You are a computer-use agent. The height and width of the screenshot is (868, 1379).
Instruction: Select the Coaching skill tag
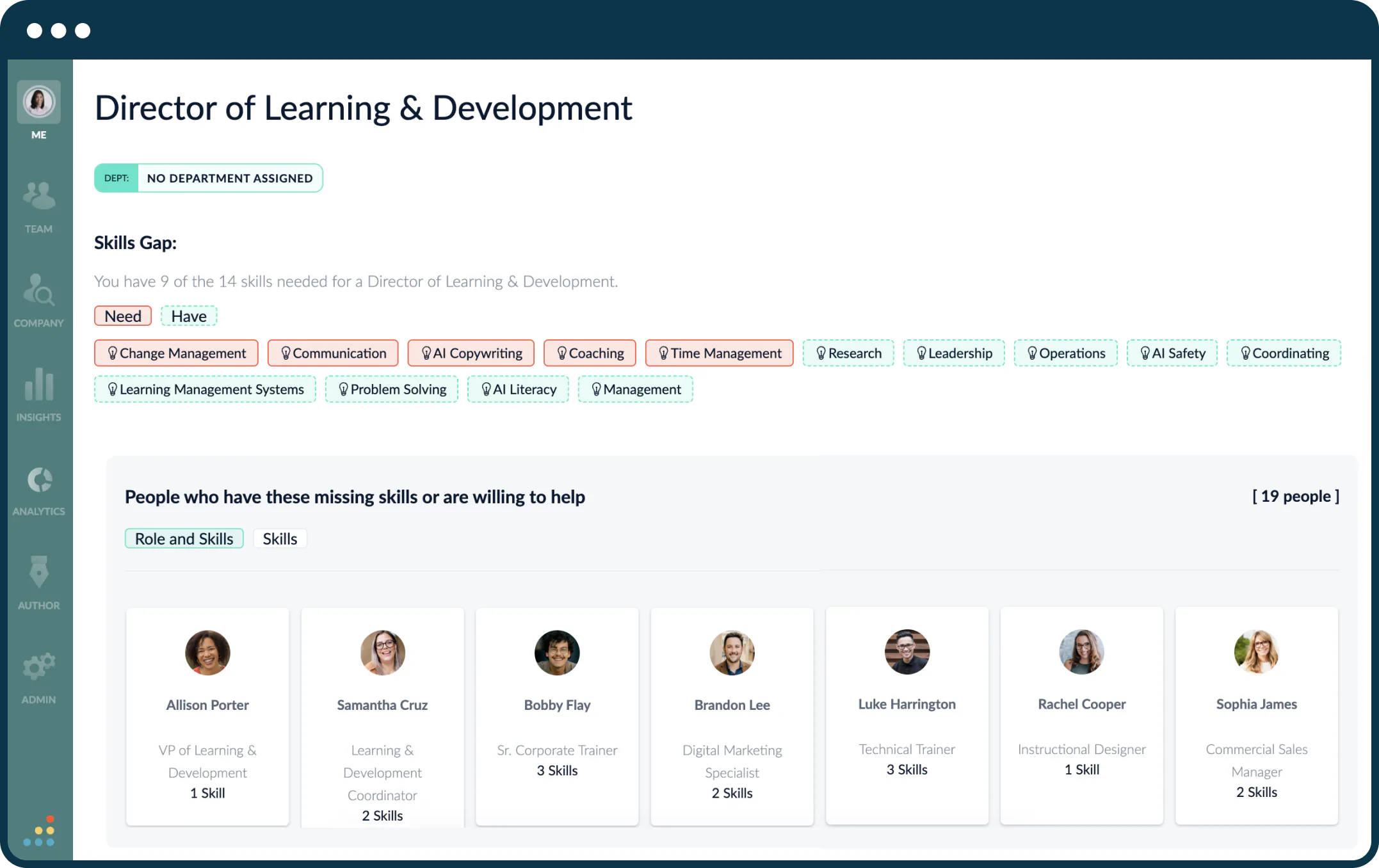tap(590, 353)
